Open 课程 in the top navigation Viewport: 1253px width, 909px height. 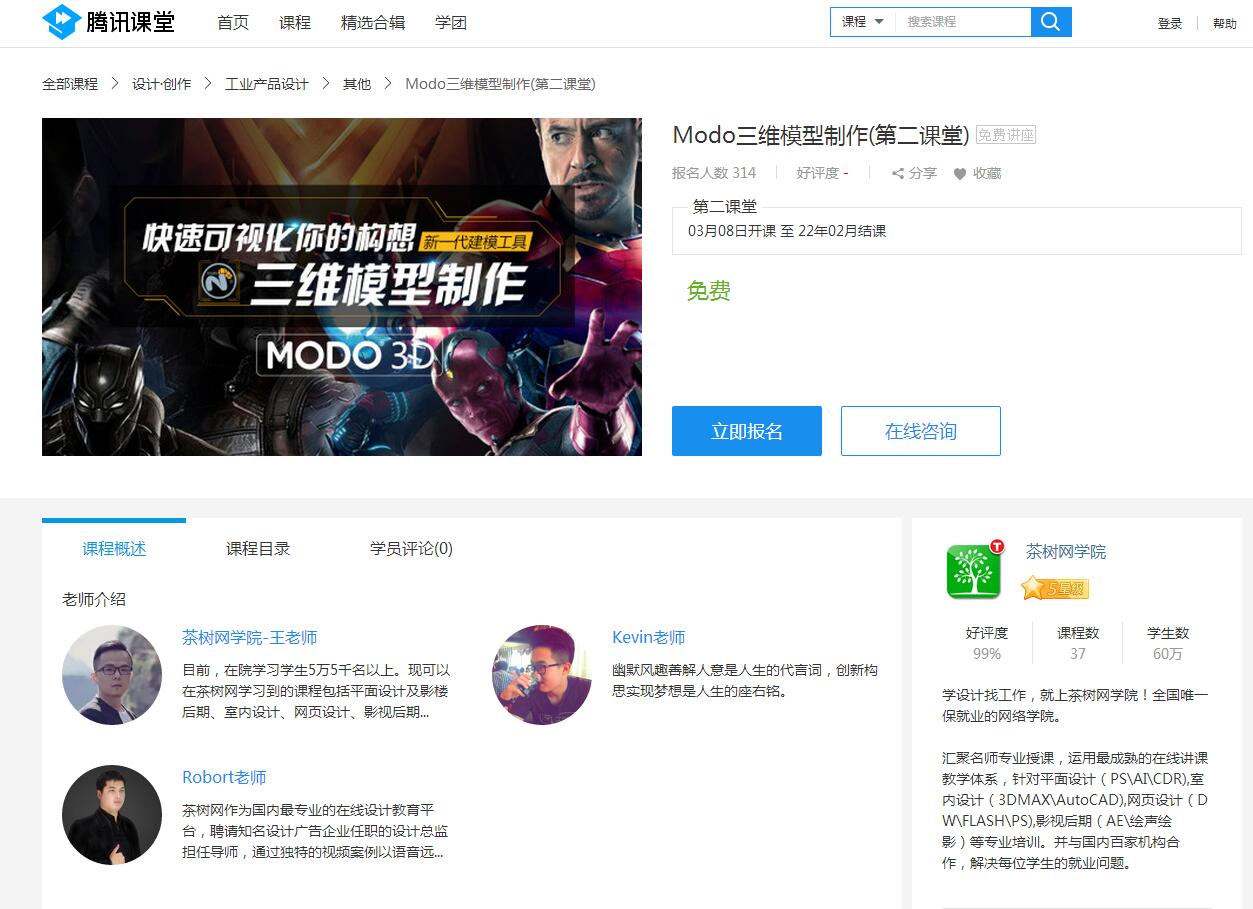[x=295, y=23]
